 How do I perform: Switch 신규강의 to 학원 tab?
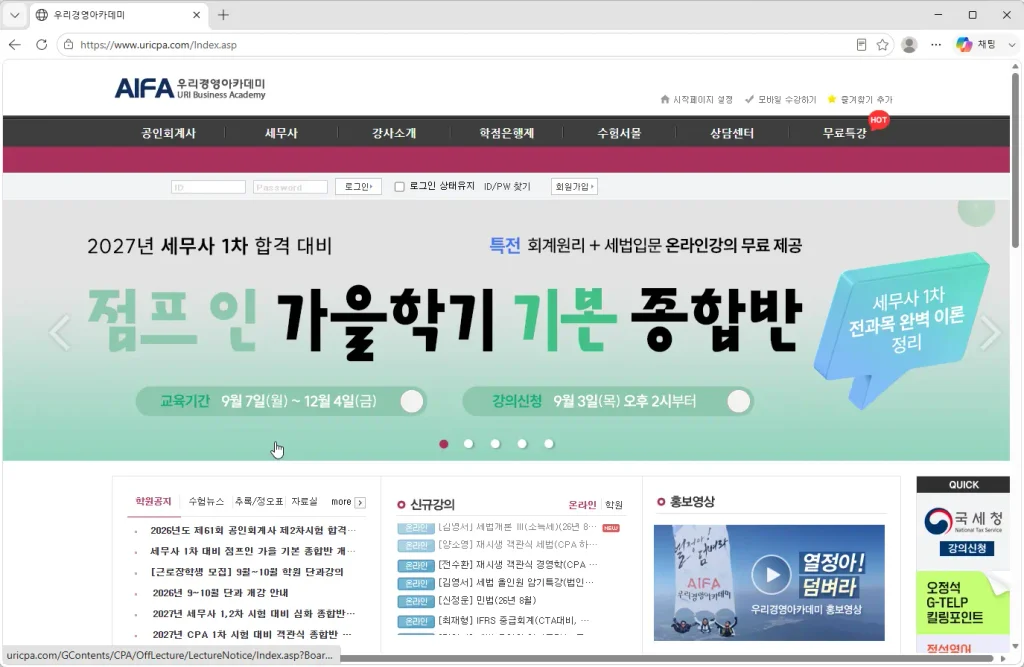[x=614, y=504]
